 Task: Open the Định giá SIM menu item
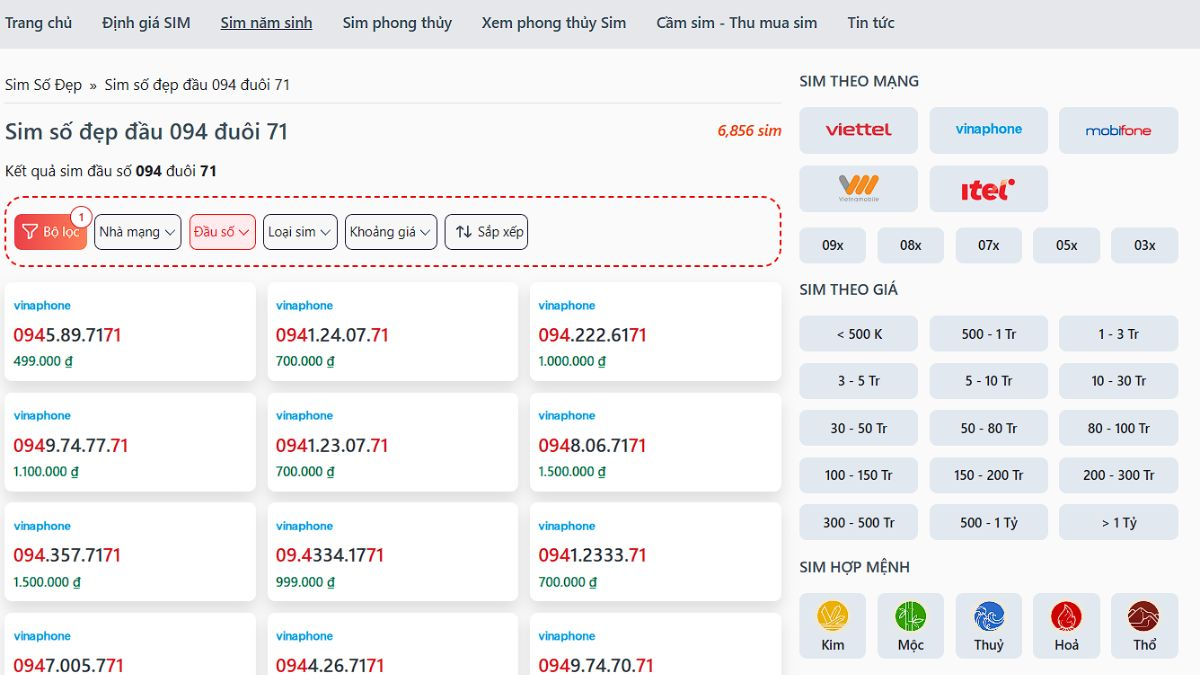(146, 23)
